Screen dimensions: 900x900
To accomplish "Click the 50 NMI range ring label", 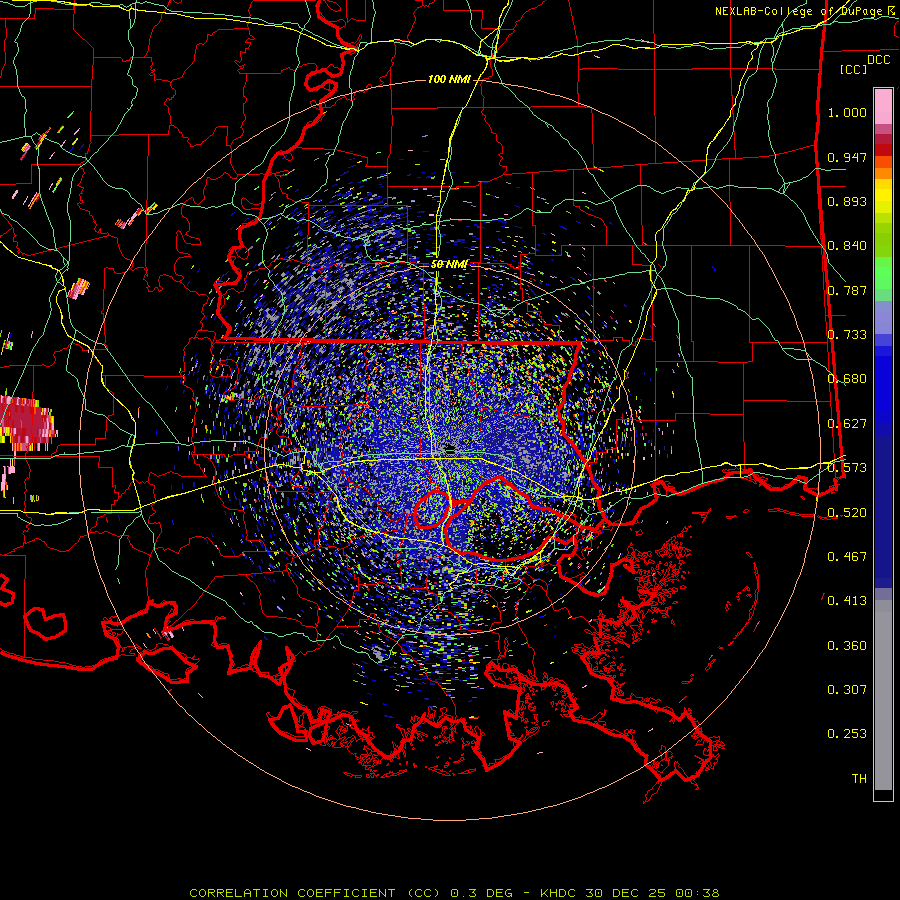I will (x=449, y=265).
